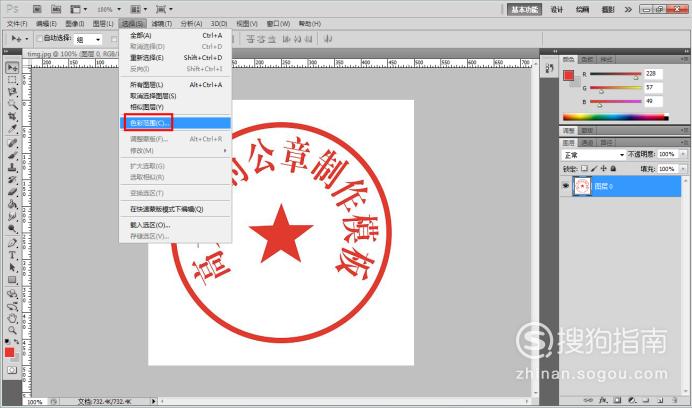Hide the 图层 0 layer with the eye icon
Image resolution: width=692 pixels, height=408 pixels.
pyautogui.click(x=565, y=186)
